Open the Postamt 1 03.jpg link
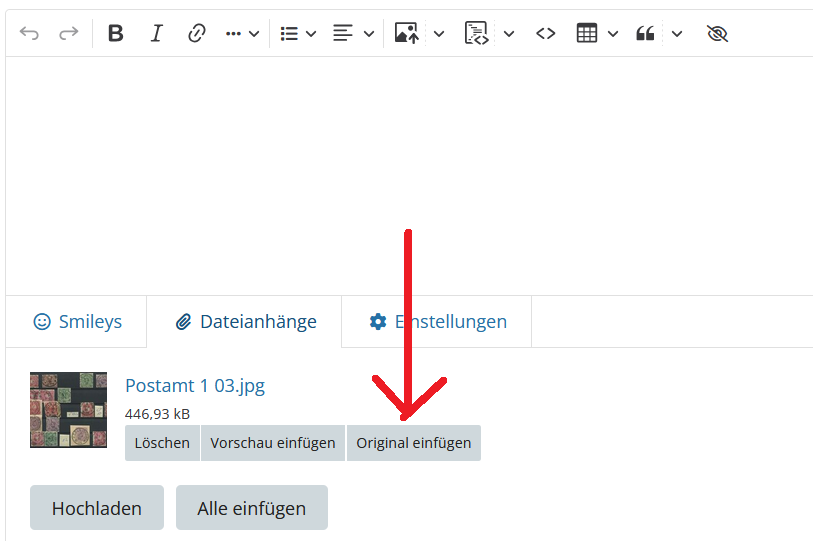 [x=195, y=386]
